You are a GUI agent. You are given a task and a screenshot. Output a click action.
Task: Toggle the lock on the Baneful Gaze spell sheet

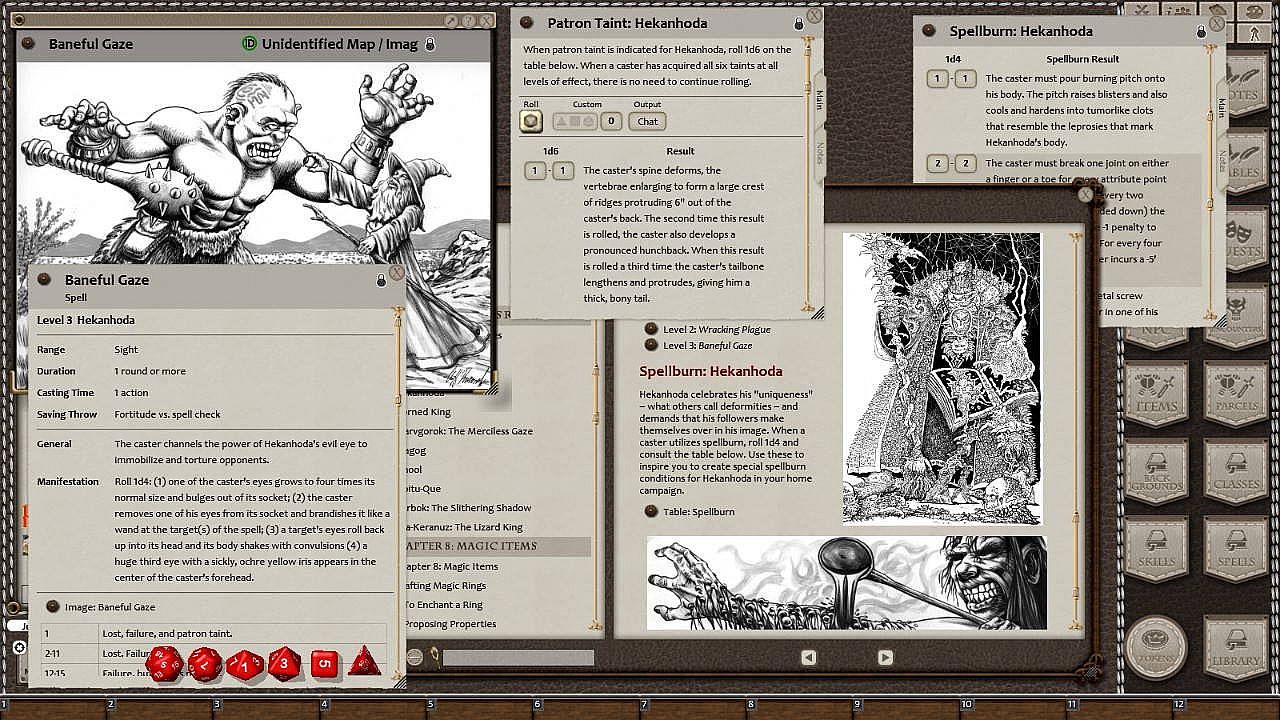[381, 281]
